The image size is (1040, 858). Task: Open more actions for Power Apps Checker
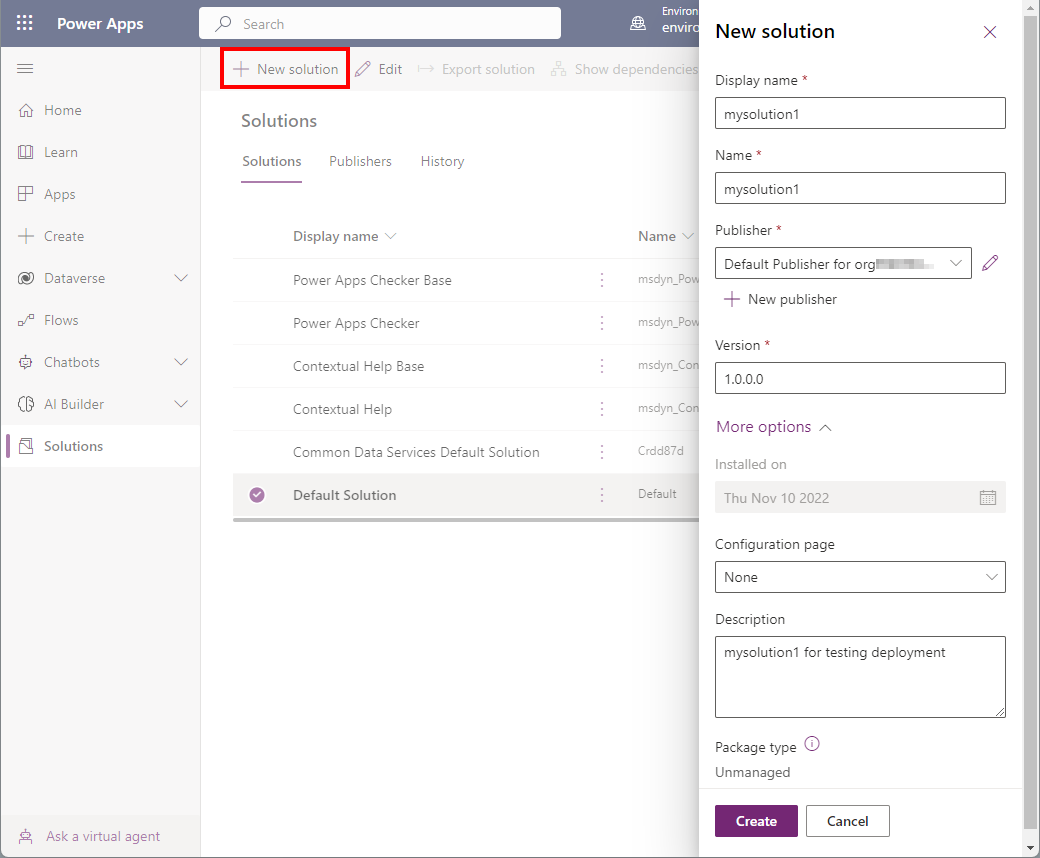pyautogui.click(x=602, y=323)
